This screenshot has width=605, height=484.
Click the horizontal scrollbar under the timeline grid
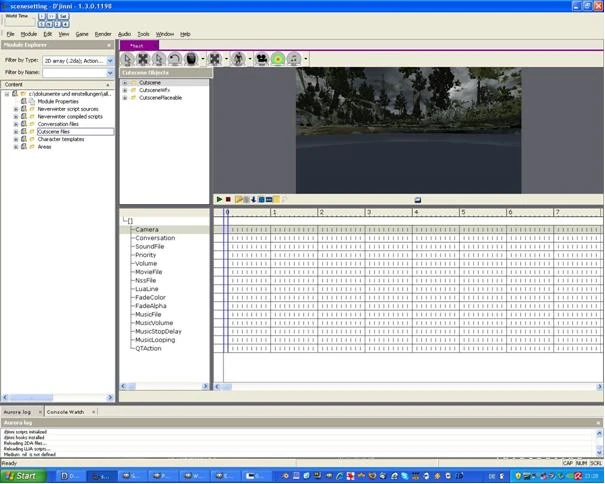tap(408, 387)
